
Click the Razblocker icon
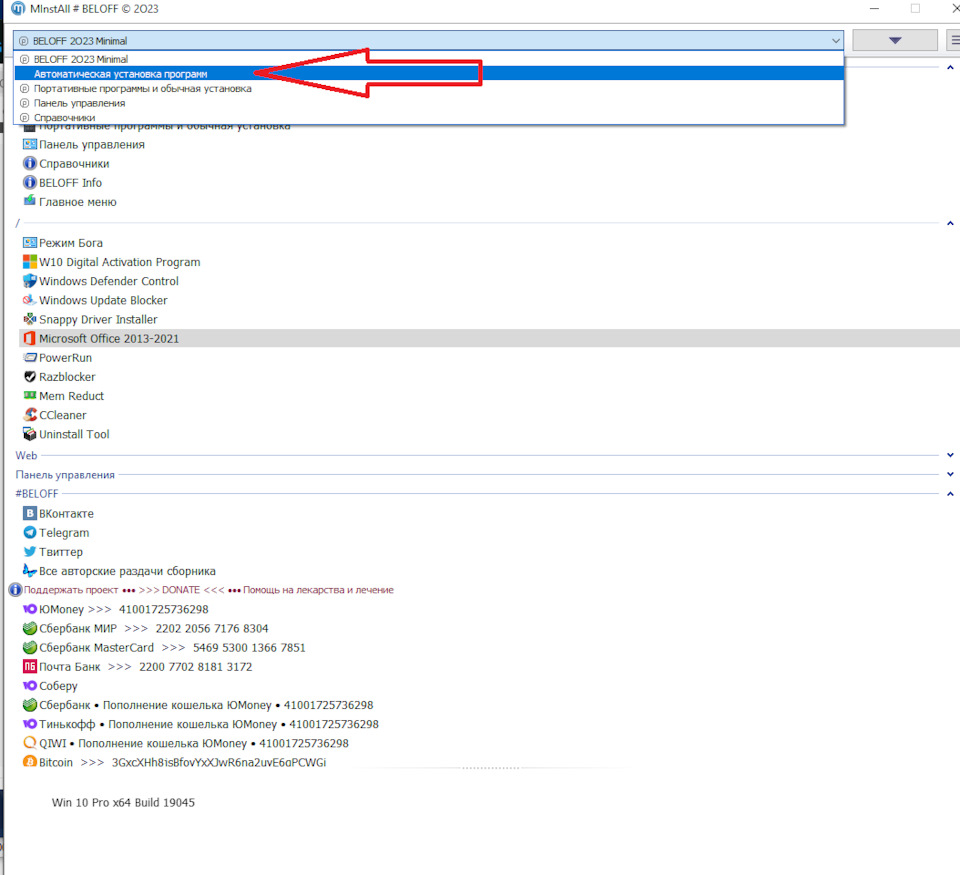29,377
